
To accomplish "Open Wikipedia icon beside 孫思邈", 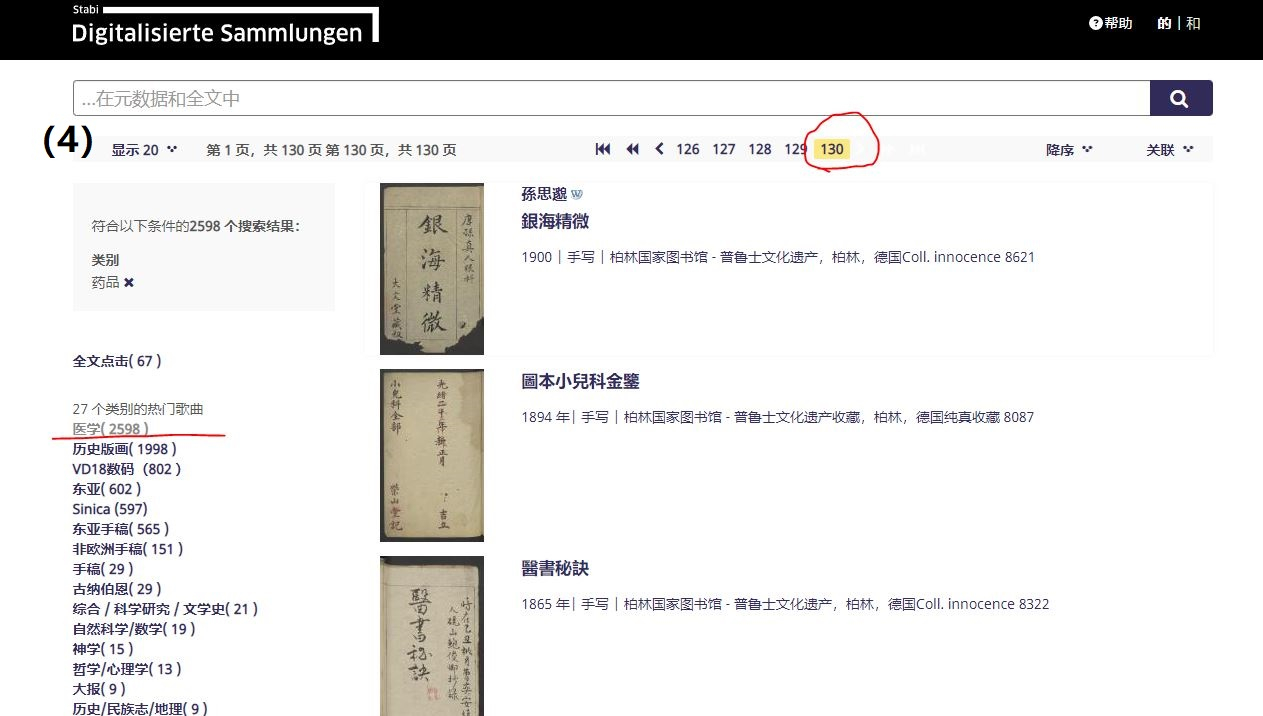I will (577, 195).
